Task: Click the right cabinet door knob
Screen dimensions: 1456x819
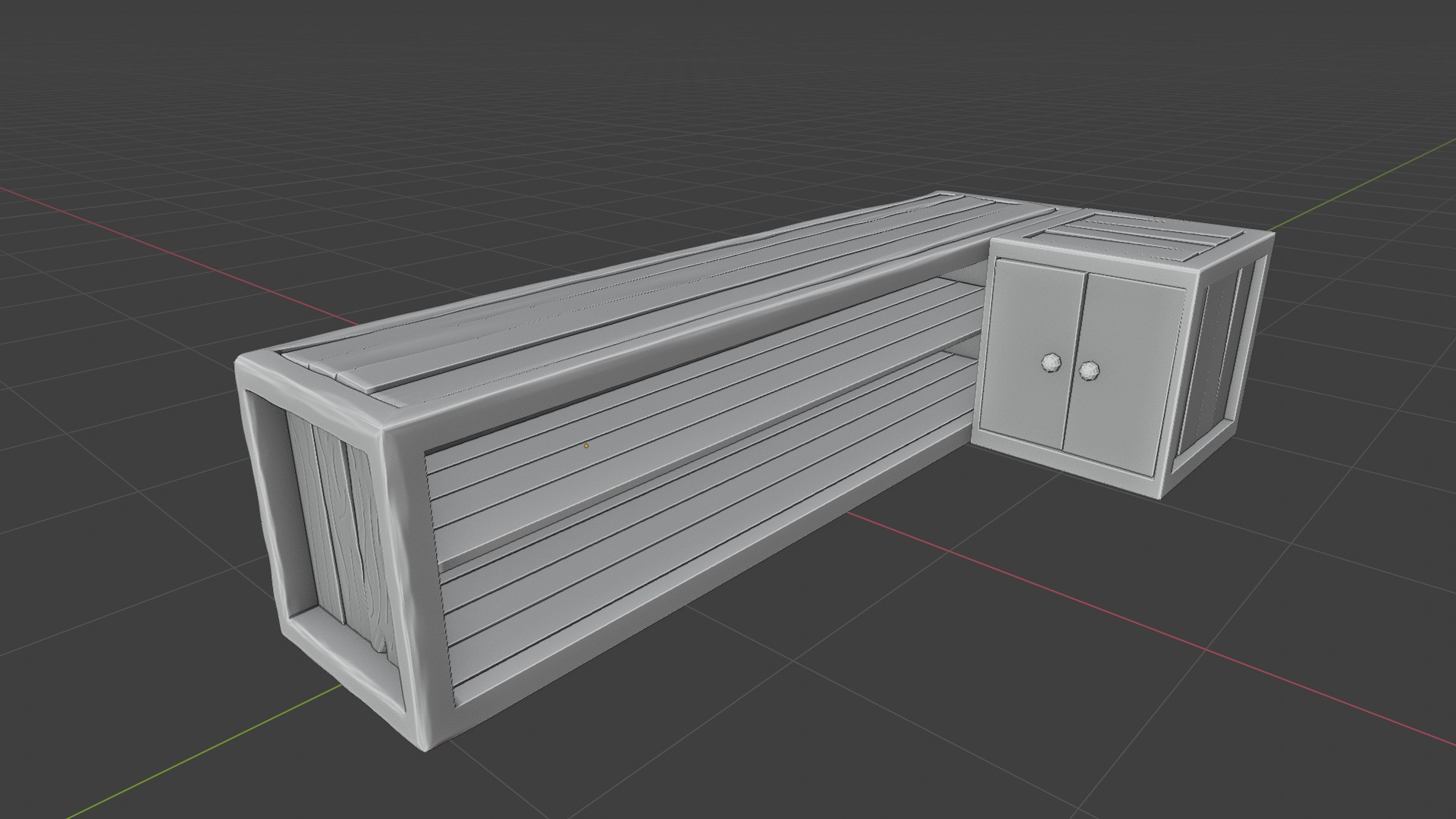Action: point(1089,371)
